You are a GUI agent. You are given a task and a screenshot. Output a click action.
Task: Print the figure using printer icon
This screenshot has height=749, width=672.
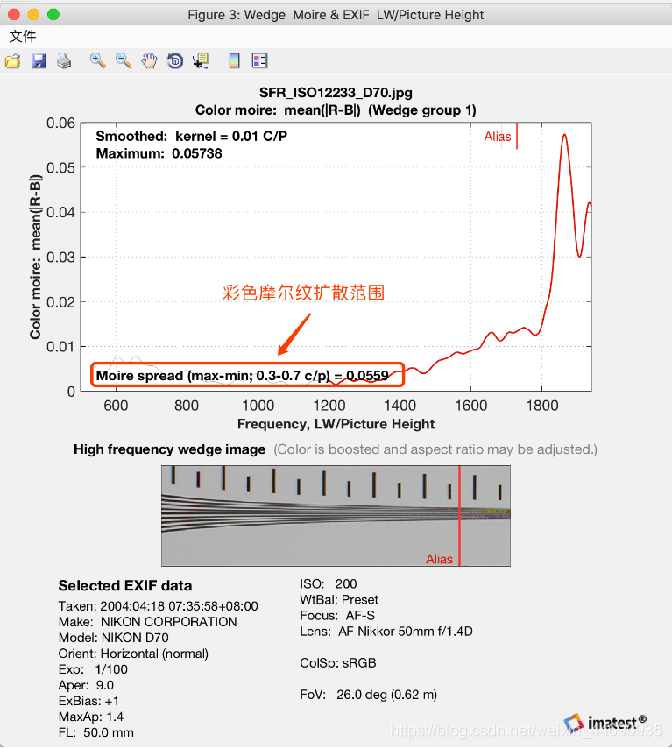(x=64, y=61)
